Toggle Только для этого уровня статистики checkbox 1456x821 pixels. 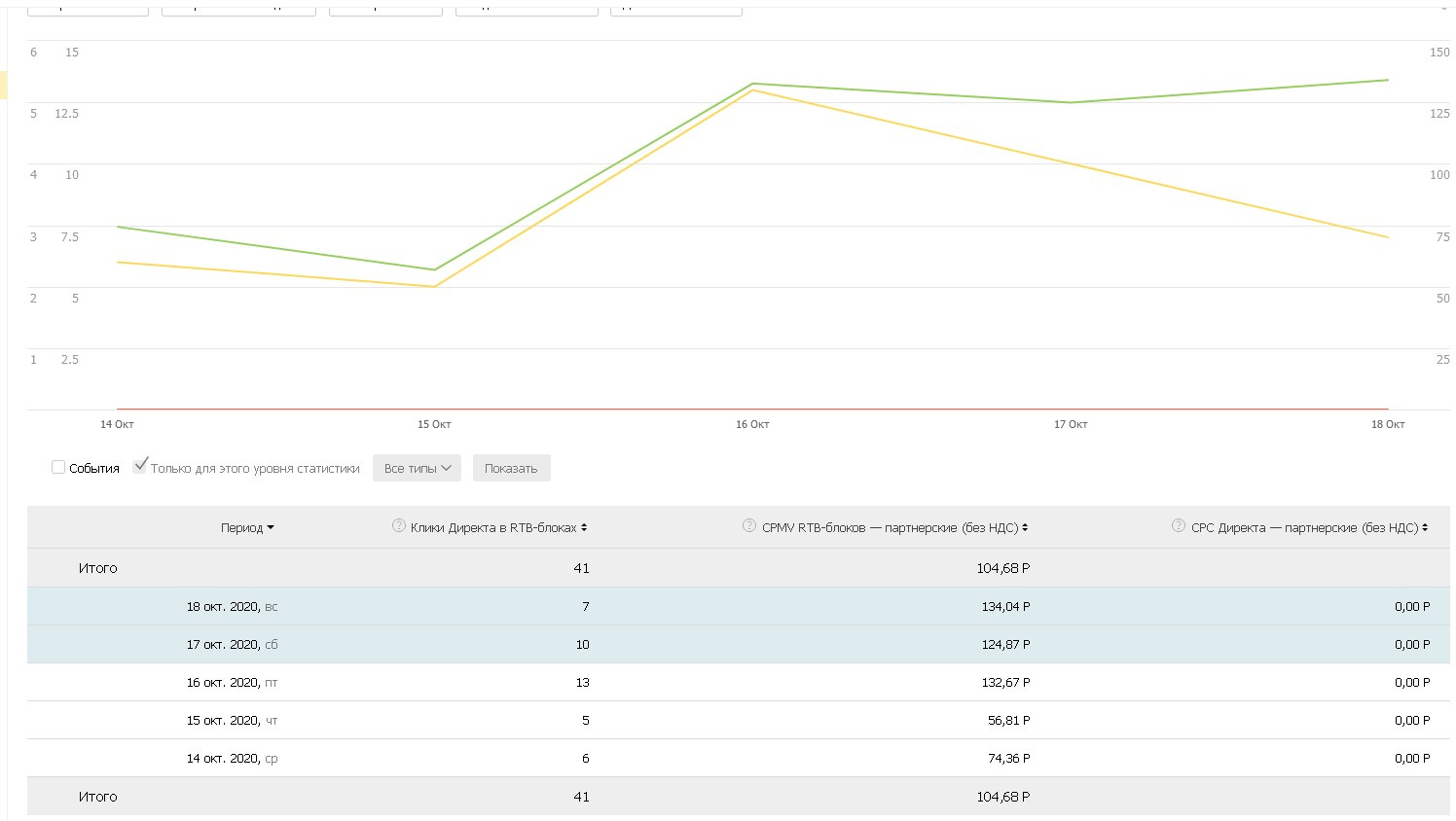(x=140, y=467)
